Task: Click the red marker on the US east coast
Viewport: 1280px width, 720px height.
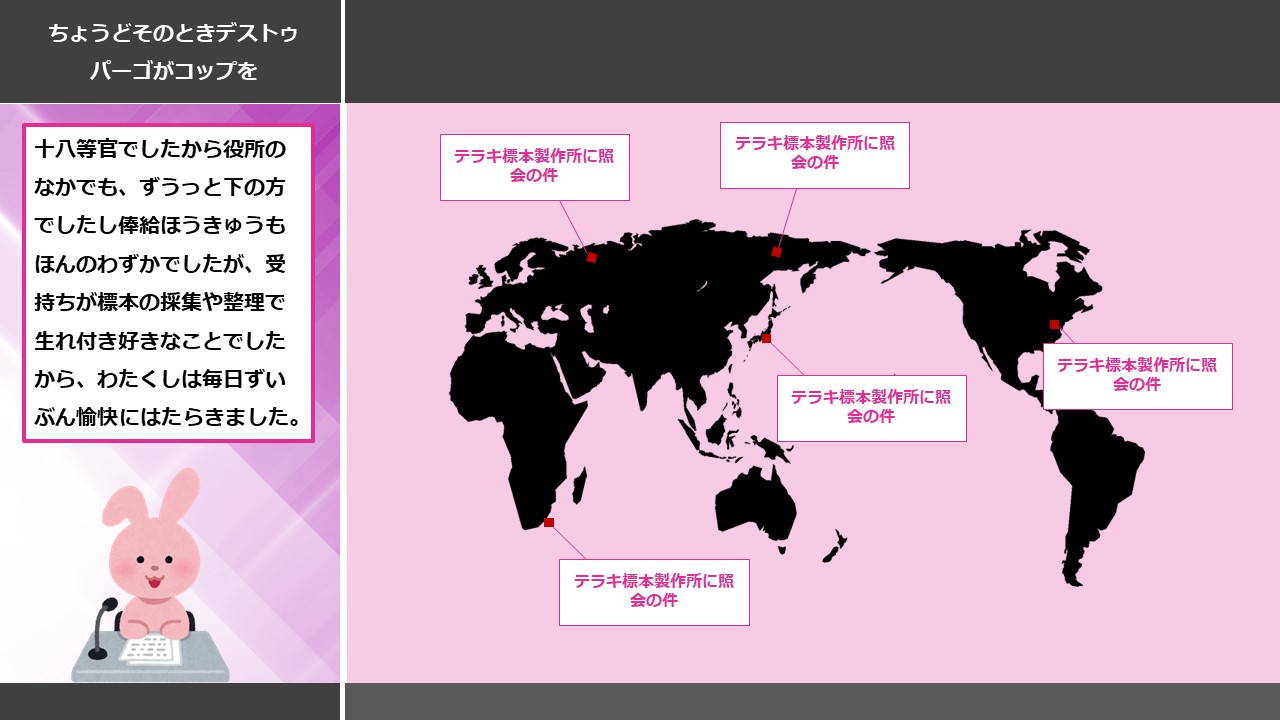Action: [1054, 324]
